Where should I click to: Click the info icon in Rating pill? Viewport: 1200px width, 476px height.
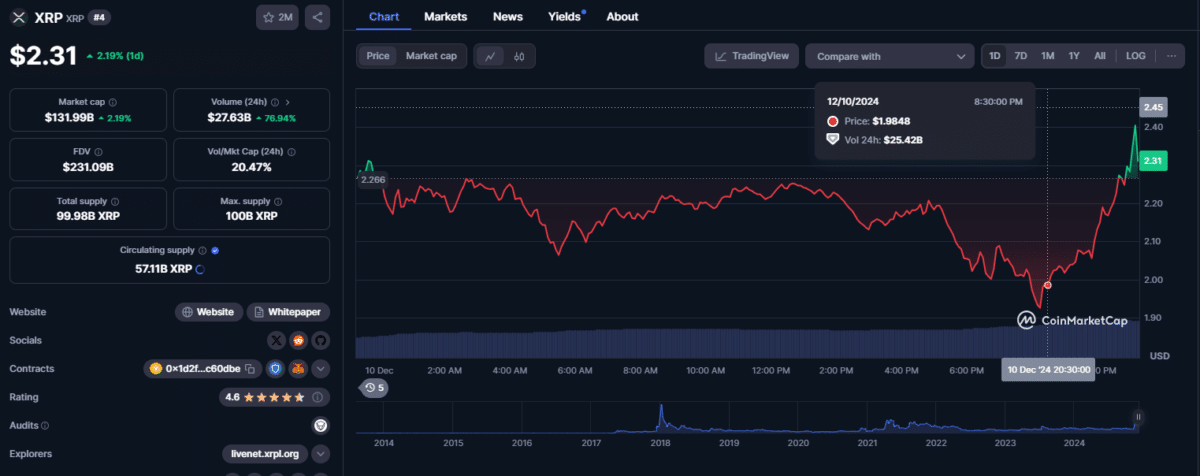[316, 397]
